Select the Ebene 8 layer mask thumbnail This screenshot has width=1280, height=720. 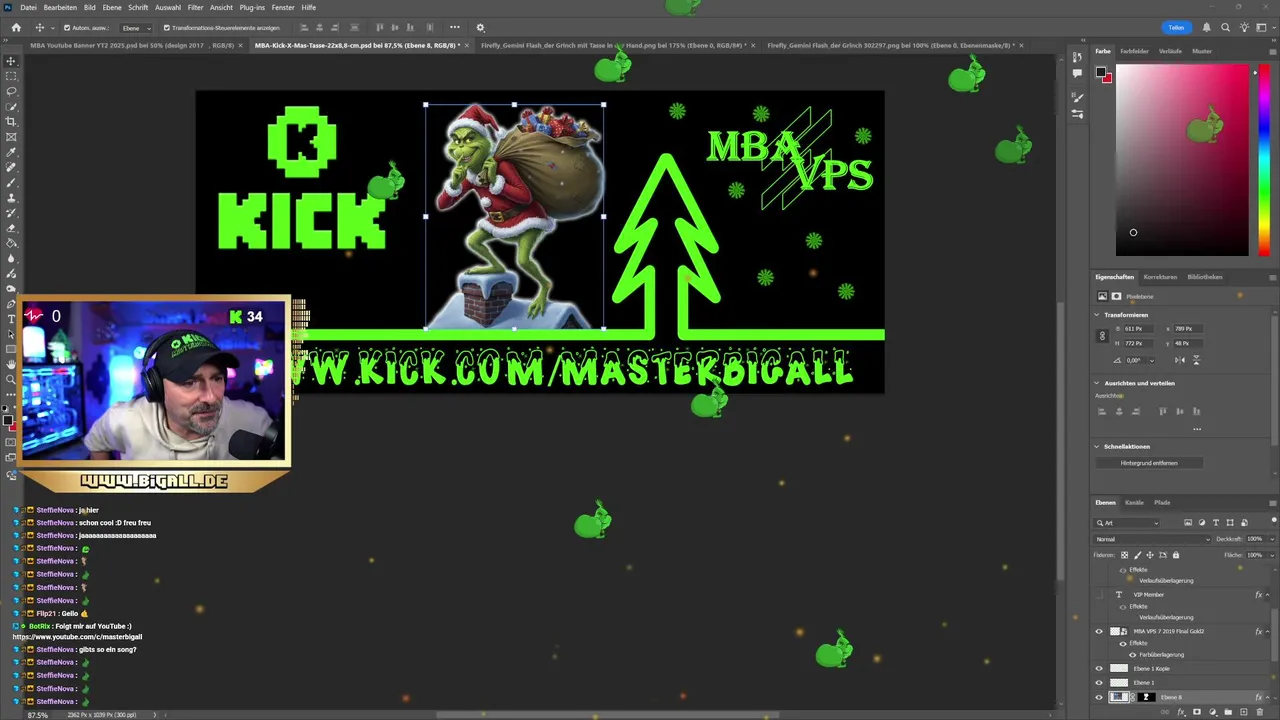[x=1146, y=697]
